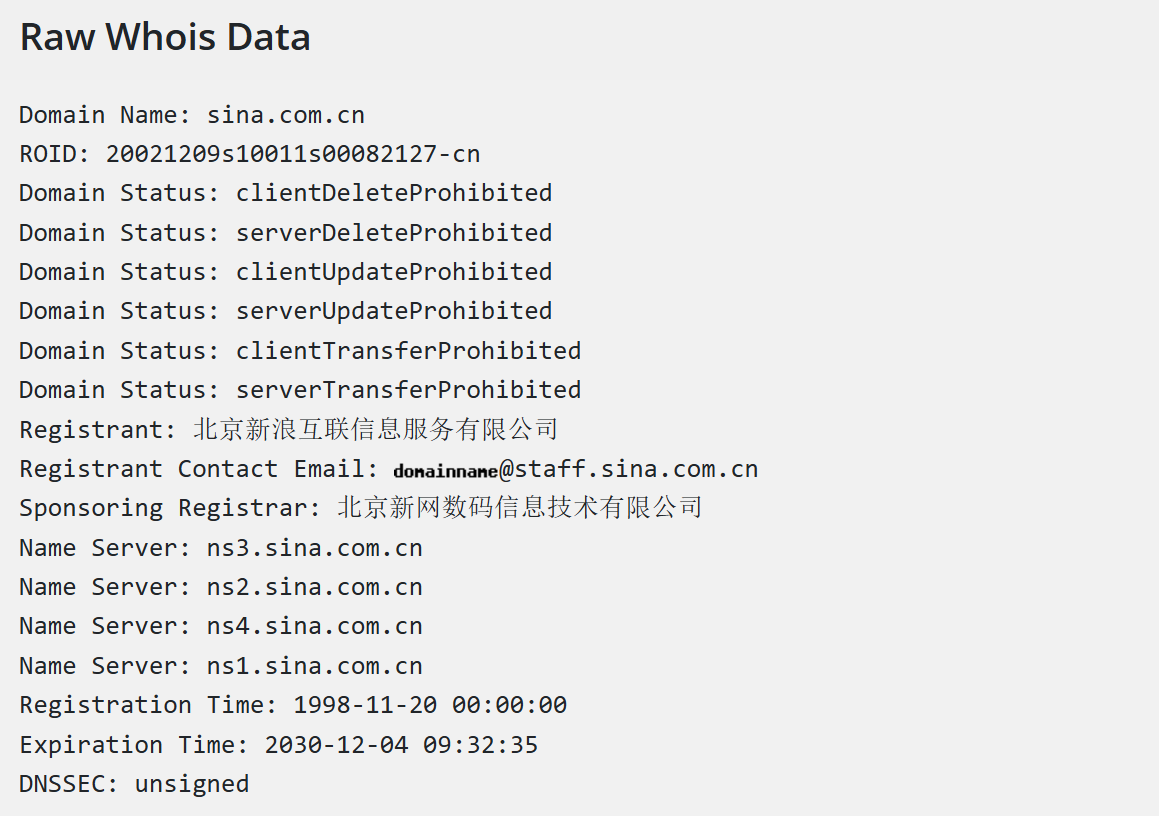
Task: Click the clientTransferProhibited status text
Action: tap(408, 351)
